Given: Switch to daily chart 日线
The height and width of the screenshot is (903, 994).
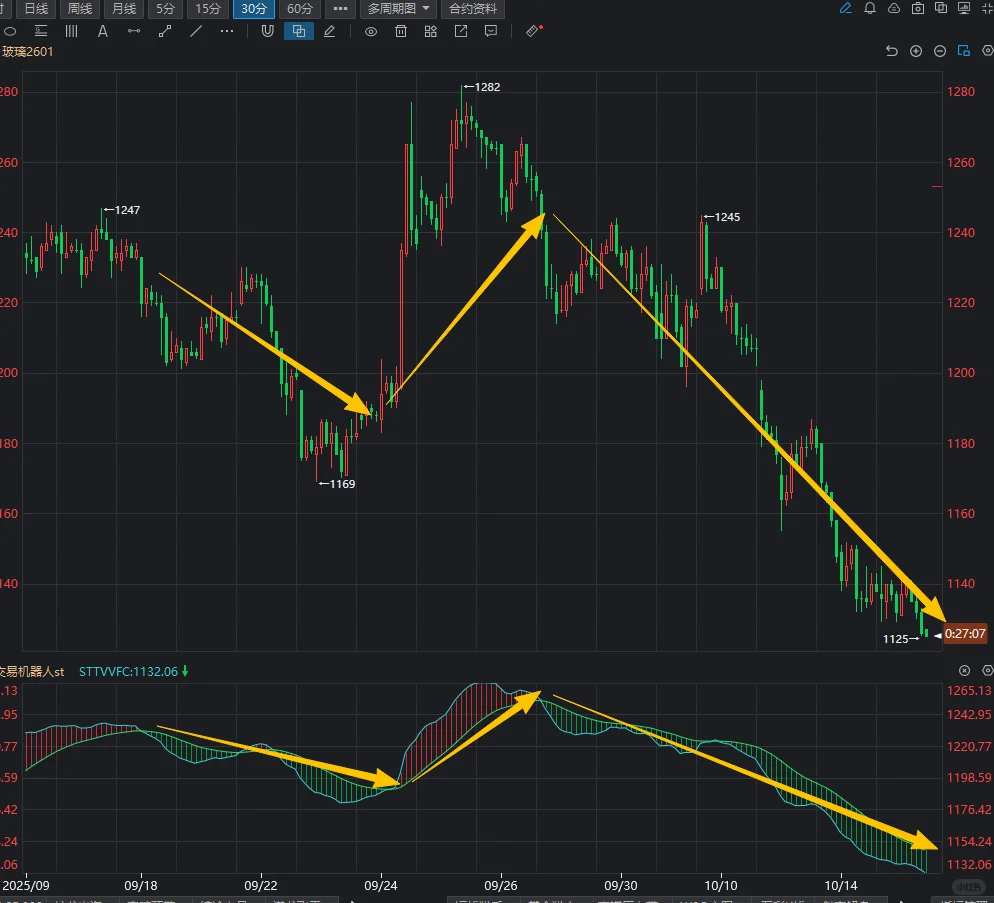Looking at the screenshot, I should (x=36, y=9).
